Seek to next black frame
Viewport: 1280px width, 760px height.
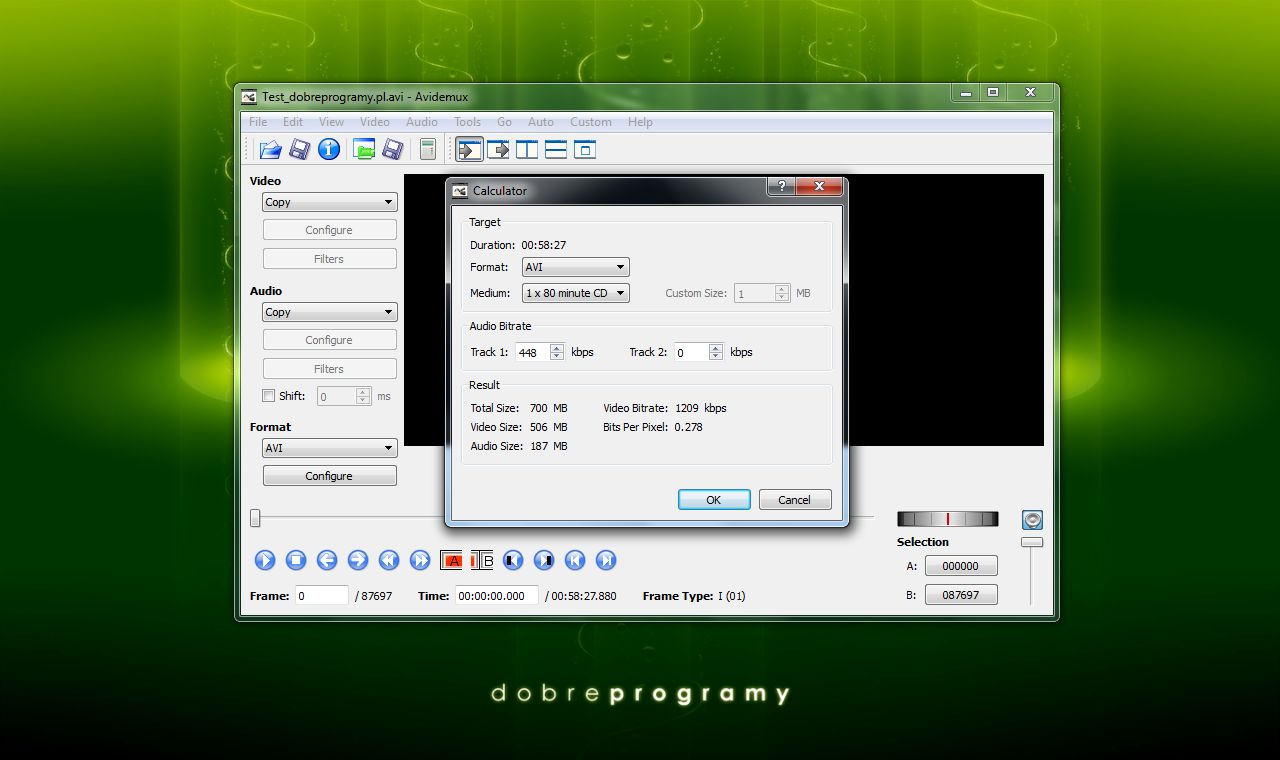tap(544, 560)
